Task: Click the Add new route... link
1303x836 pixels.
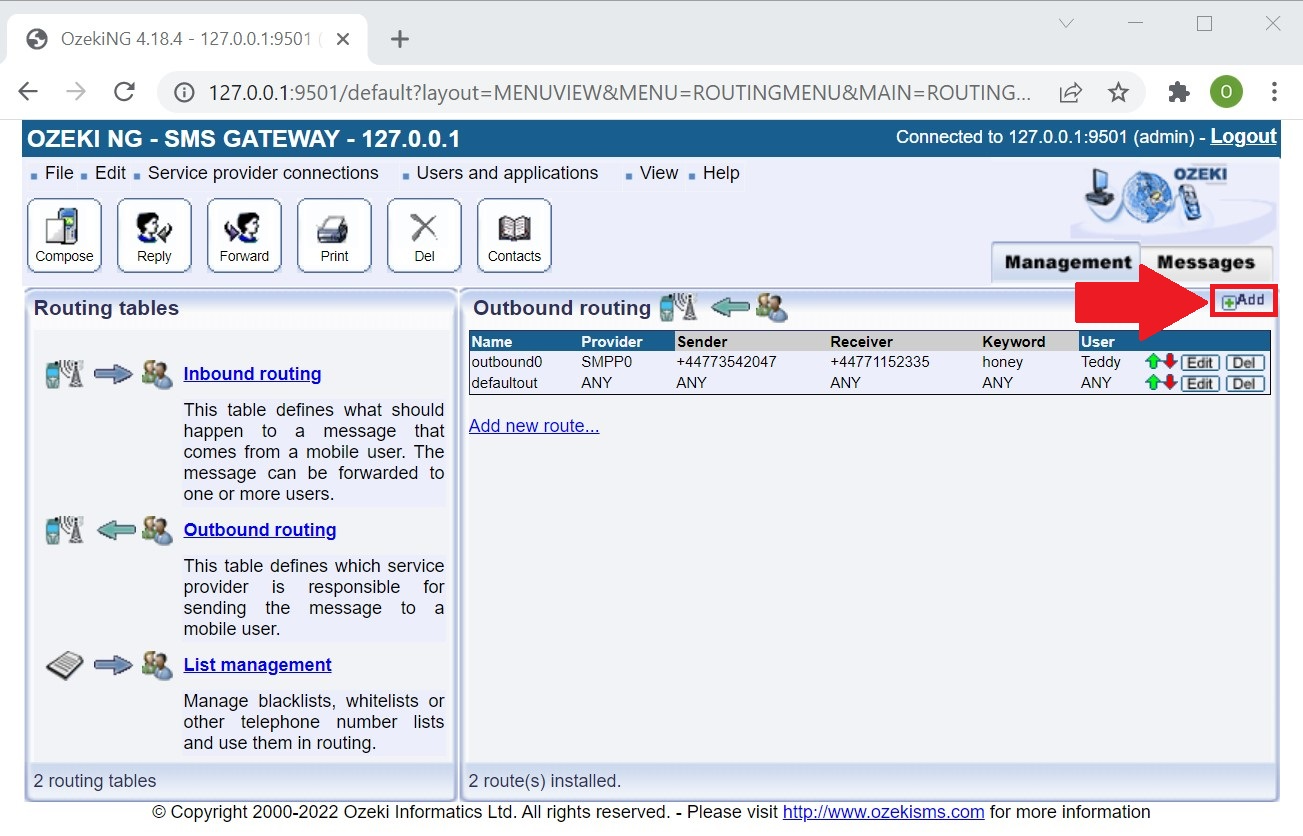Action: click(x=534, y=426)
